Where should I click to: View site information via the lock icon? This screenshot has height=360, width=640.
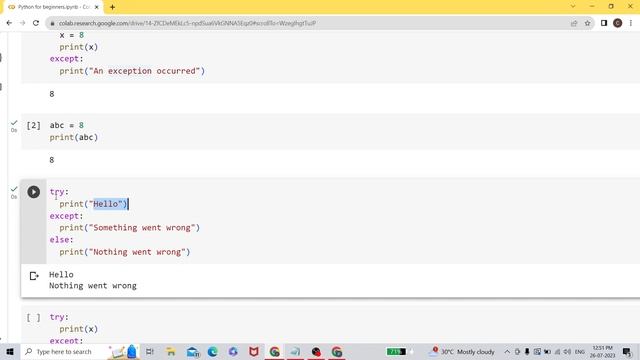click(x=52, y=23)
